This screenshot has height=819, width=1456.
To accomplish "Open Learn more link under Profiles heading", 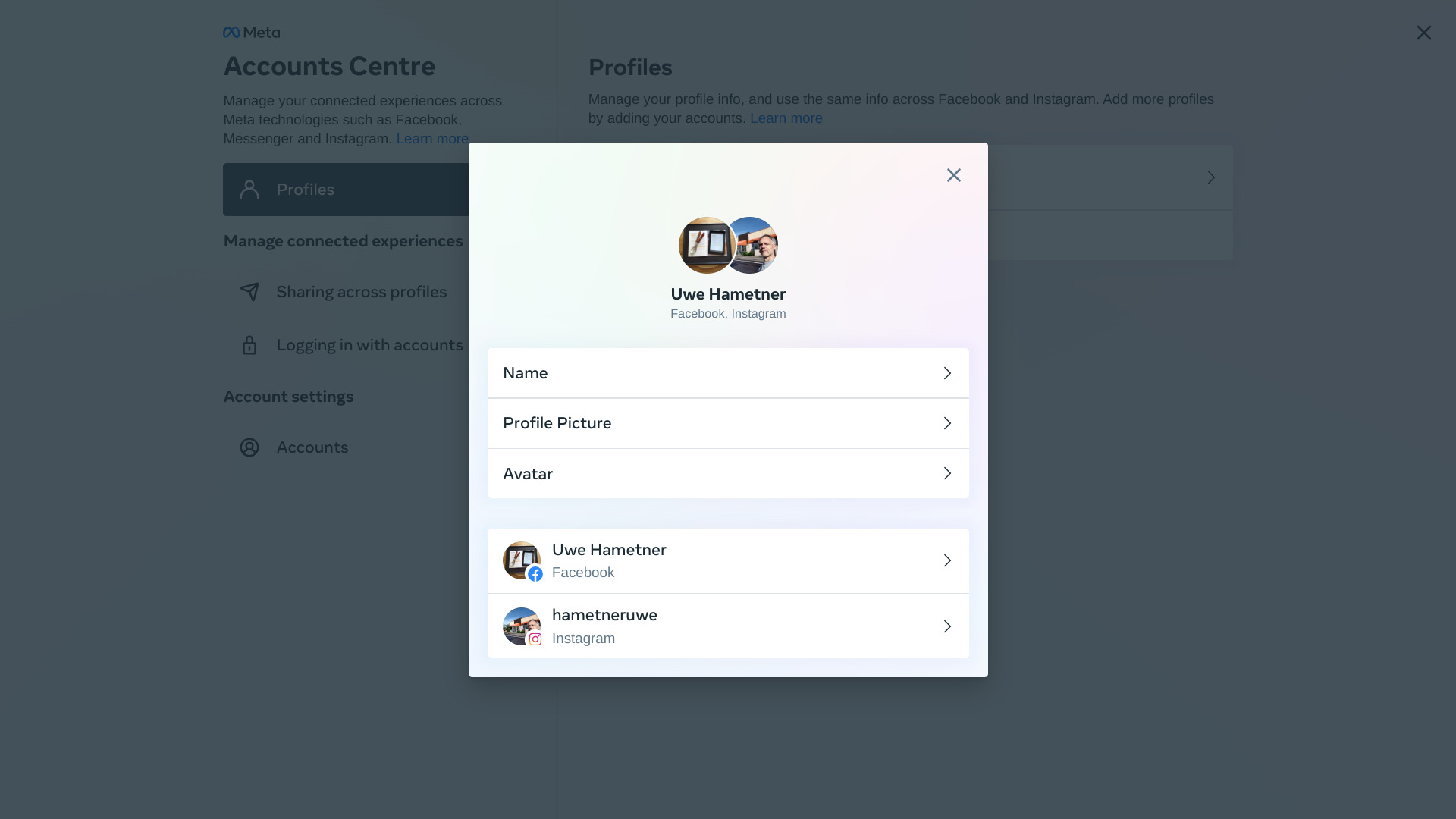I will click(786, 118).
